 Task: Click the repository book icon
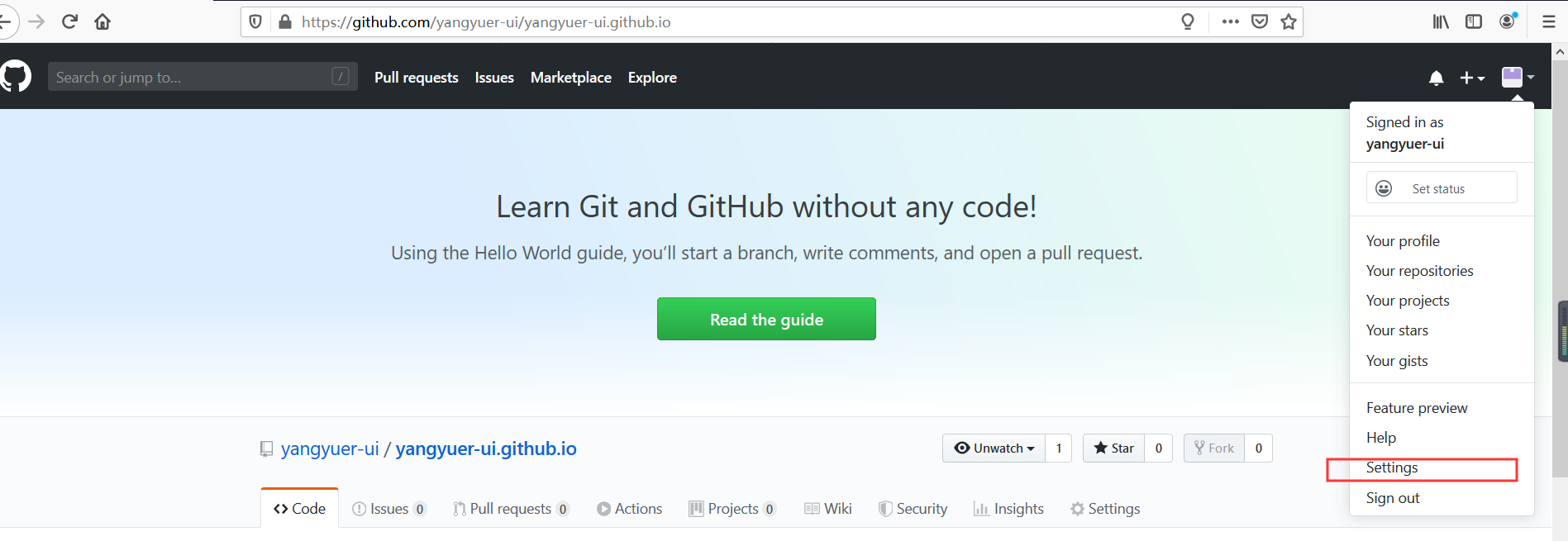click(x=266, y=448)
